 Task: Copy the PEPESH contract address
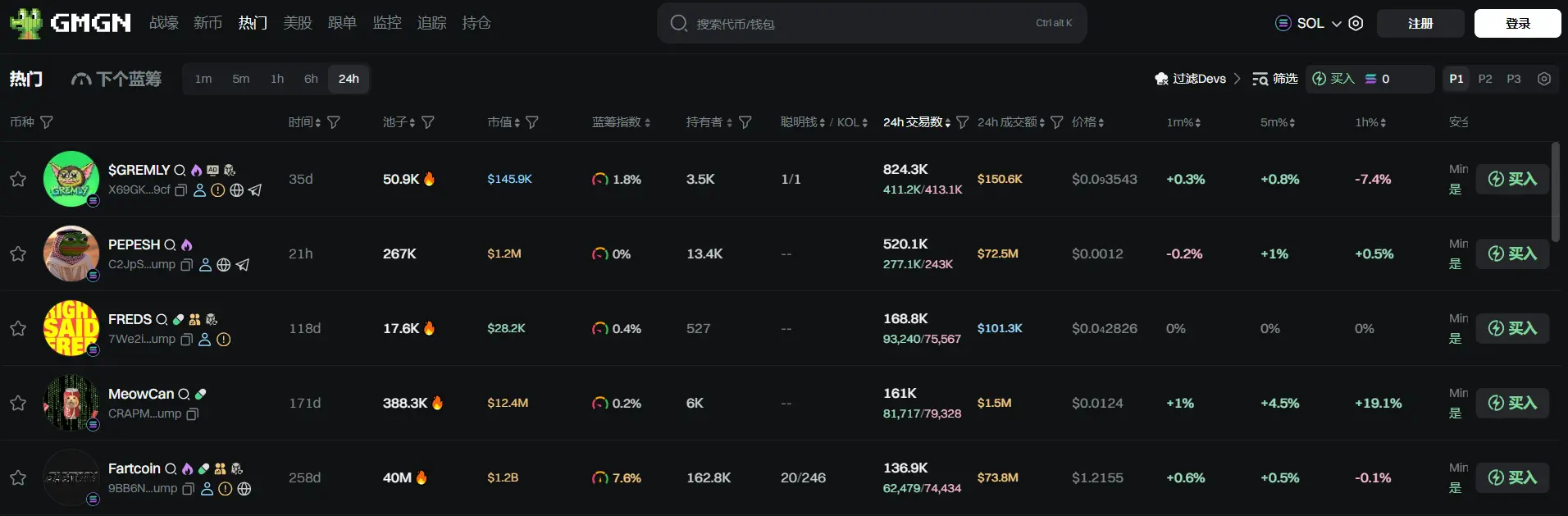pos(187,265)
